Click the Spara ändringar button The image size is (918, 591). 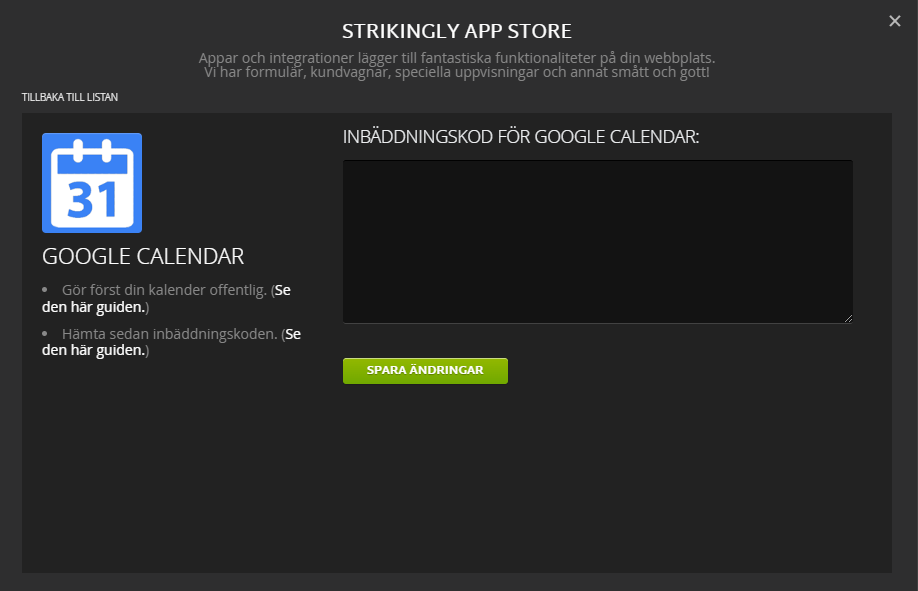click(425, 371)
